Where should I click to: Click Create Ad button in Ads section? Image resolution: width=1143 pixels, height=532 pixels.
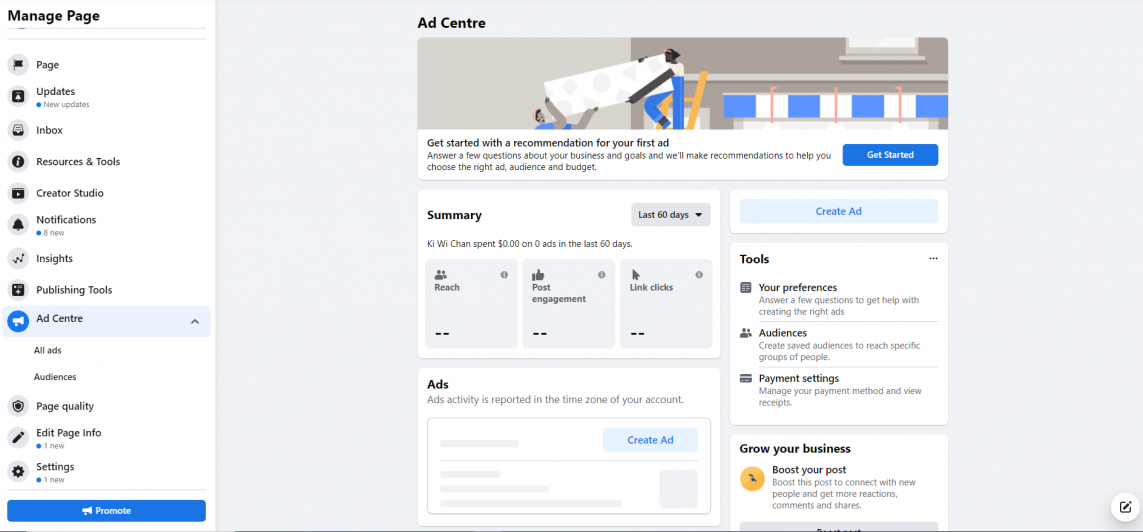pos(650,440)
